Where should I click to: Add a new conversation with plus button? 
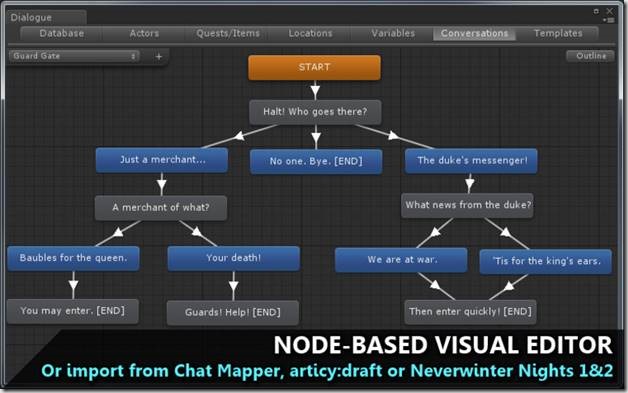coord(159,56)
